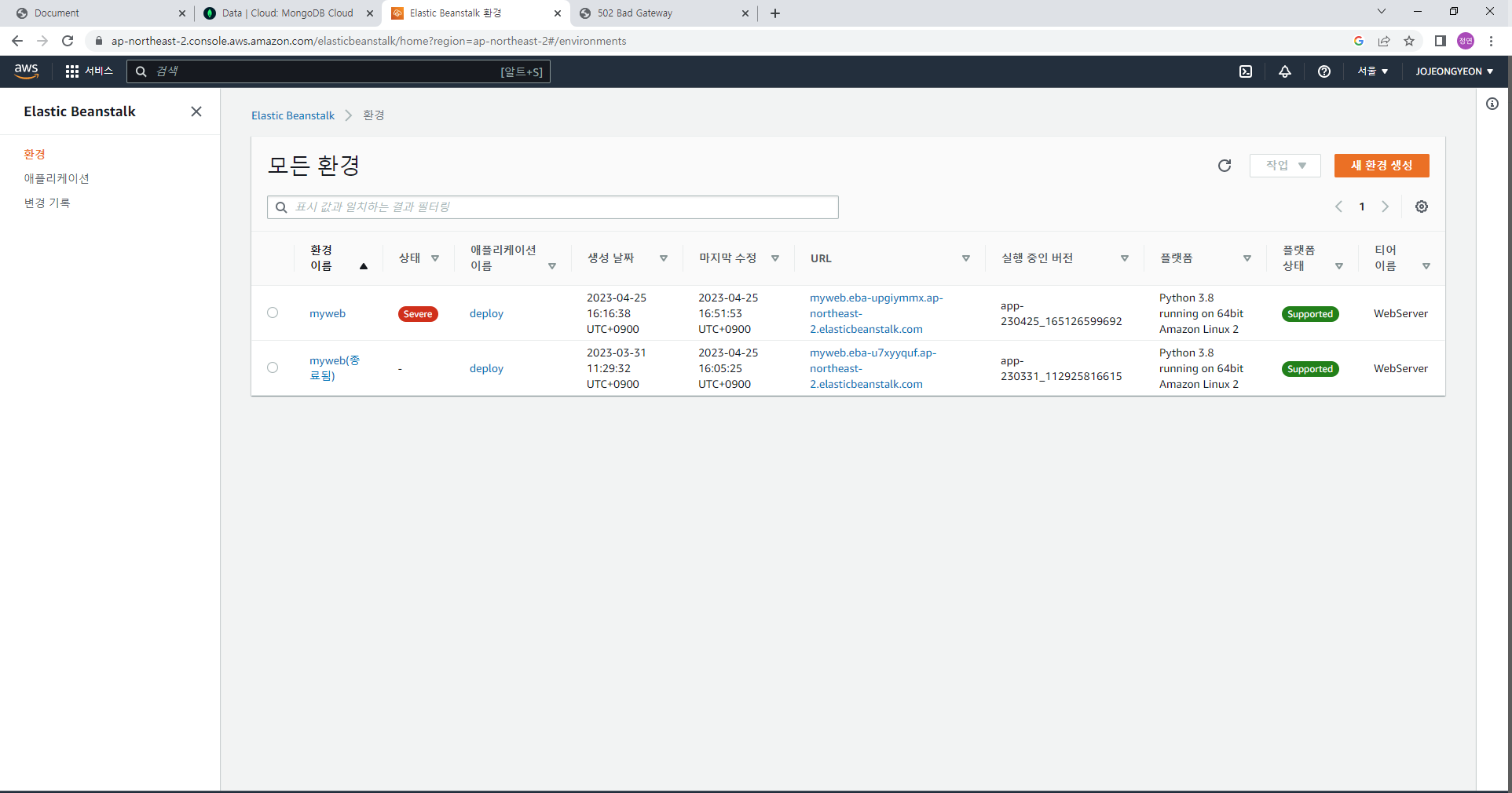
Task: Open the tab search chevron
Action: 1382,12
